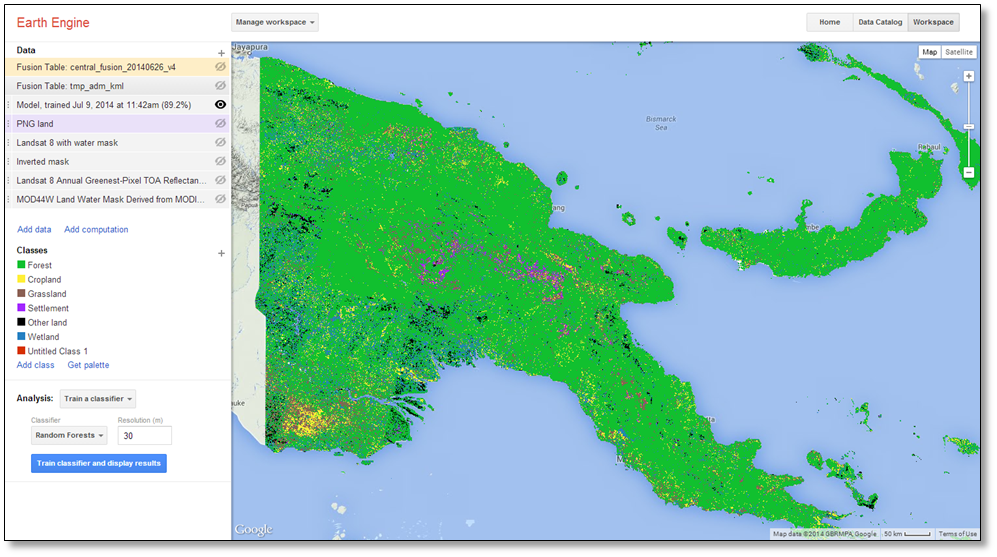
Task: Click the Cropland class label
Action: pyautogui.click(x=45, y=280)
